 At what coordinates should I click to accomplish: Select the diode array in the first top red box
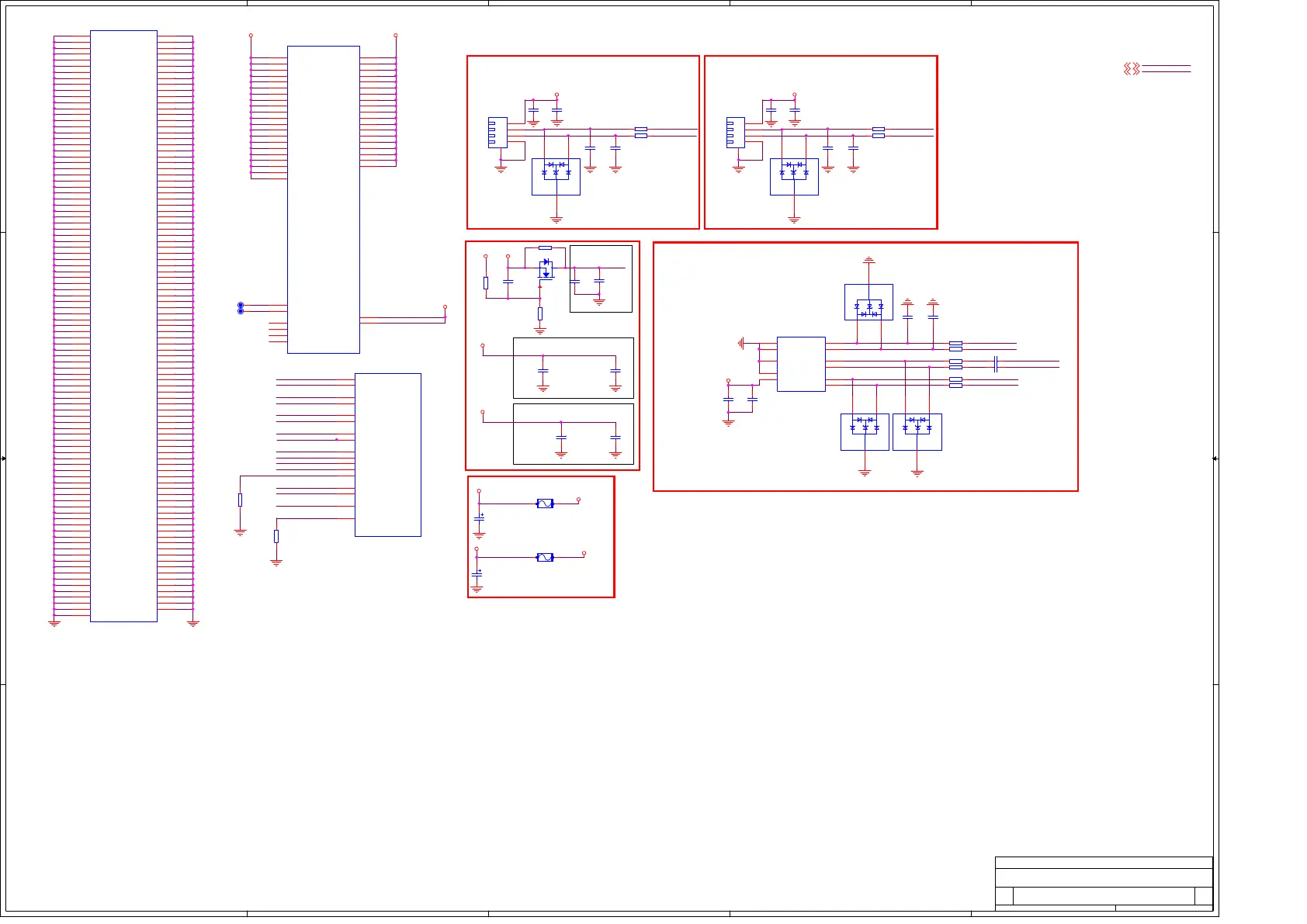(x=556, y=176)
